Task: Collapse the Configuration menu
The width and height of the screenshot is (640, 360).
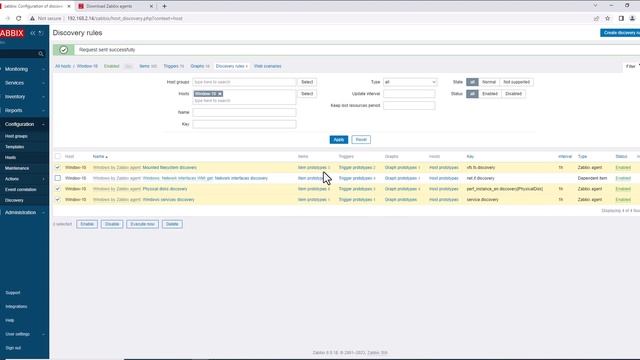Action: 24,124
